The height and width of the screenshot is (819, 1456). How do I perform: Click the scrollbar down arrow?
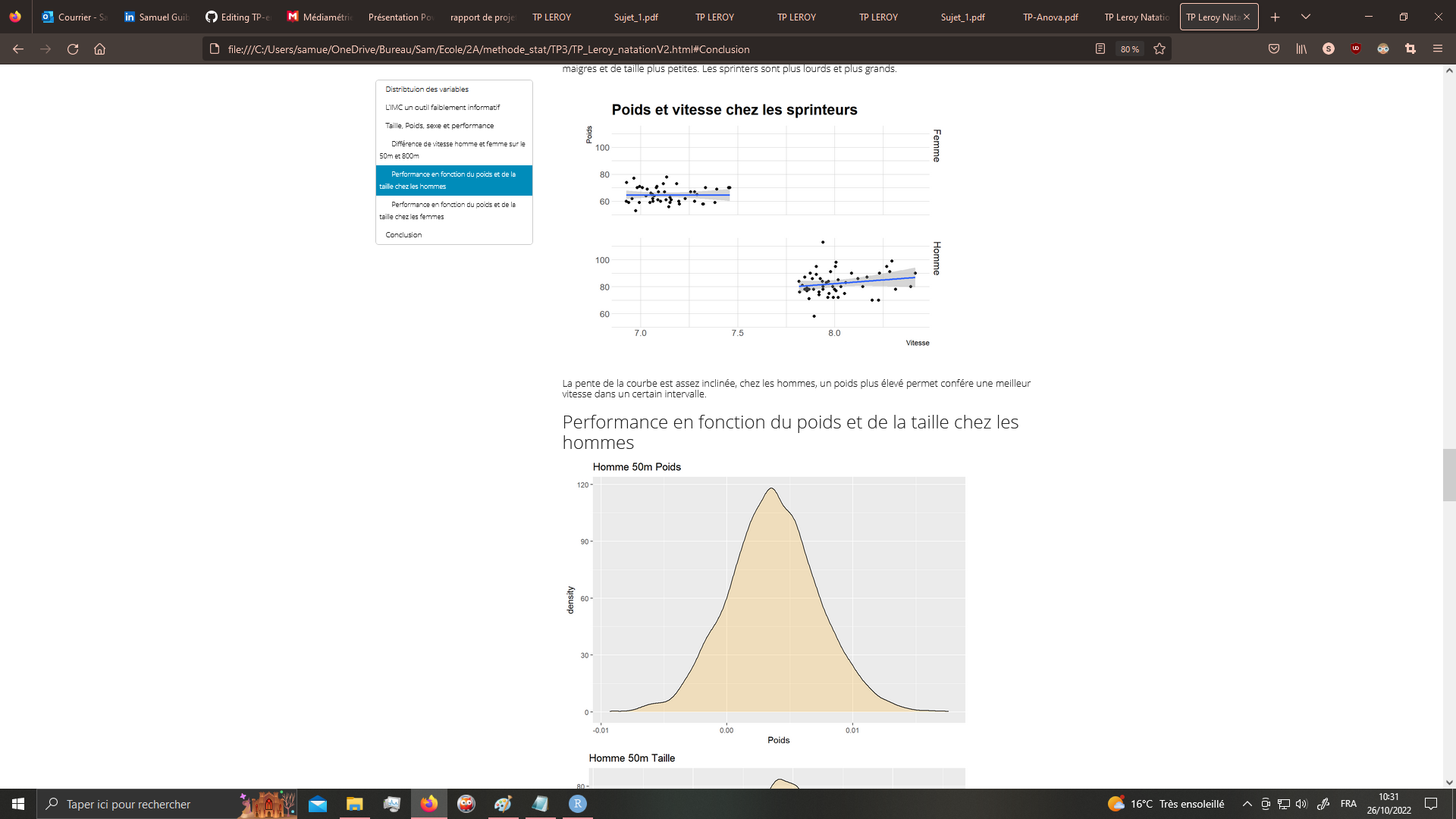[x=1449, y=783]
